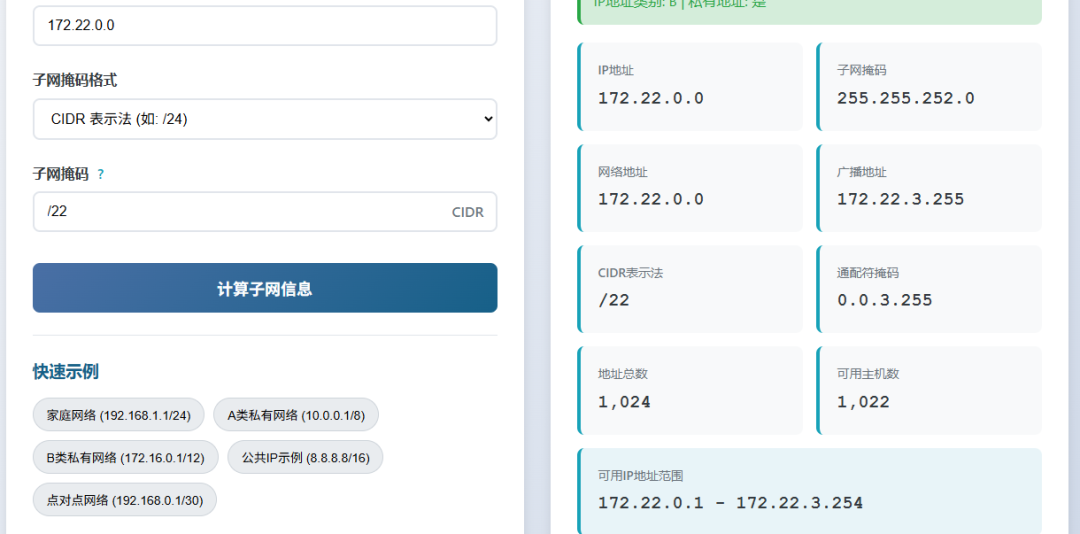Click the 快速示例 heading

tap(65, 372)
